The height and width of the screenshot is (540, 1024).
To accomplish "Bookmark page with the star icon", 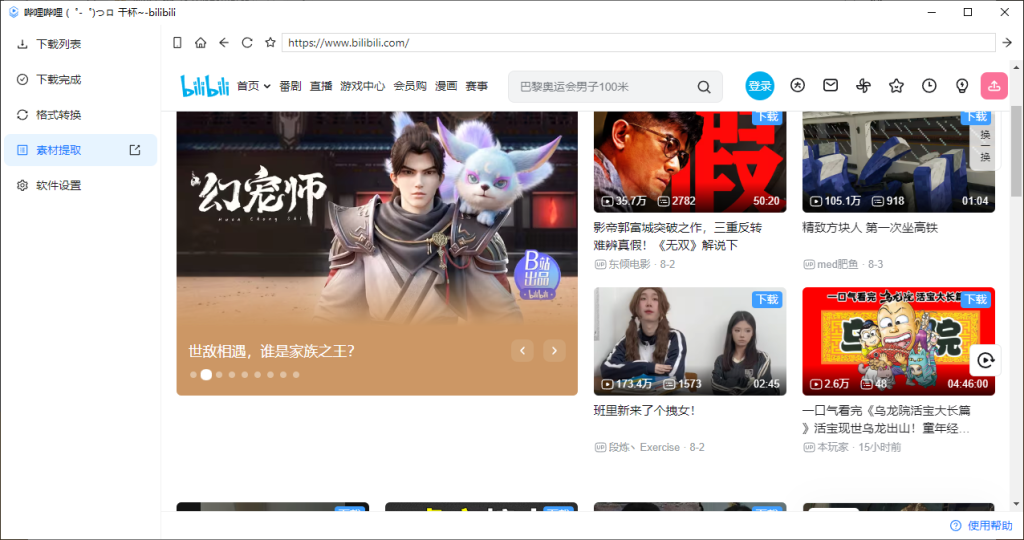I will 270,42.
